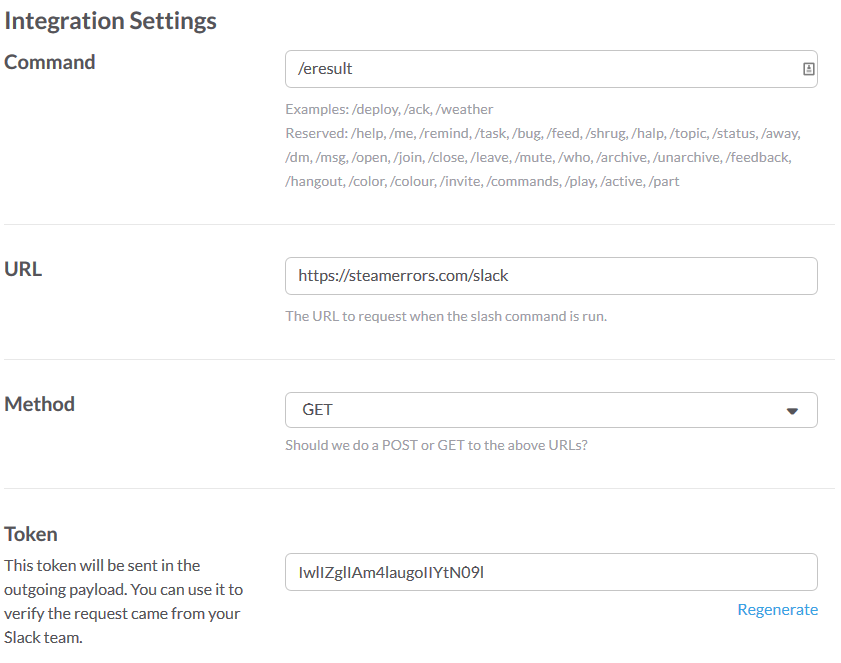The height and width of the screenshot is (663, 841).
Task: Click the Regenerate token link
Action: (777, 609)
